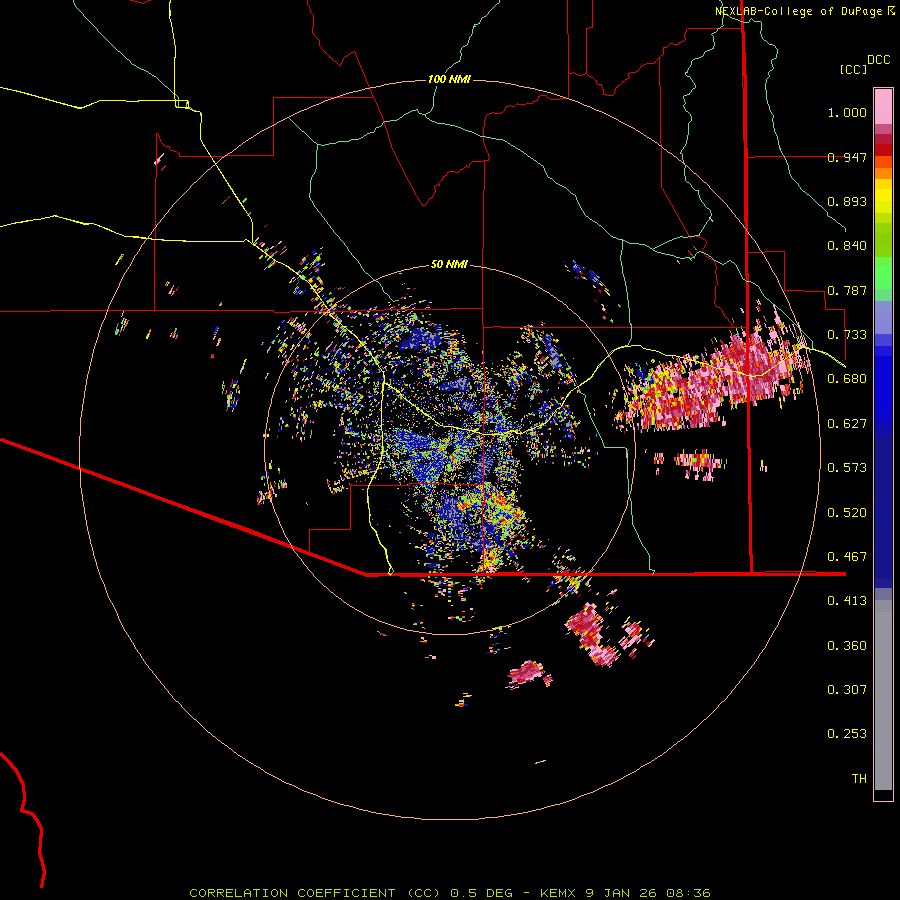This screenshot has height=900, width=900.
Task: Click the 0.947 scale value
Action: [847, 157]
